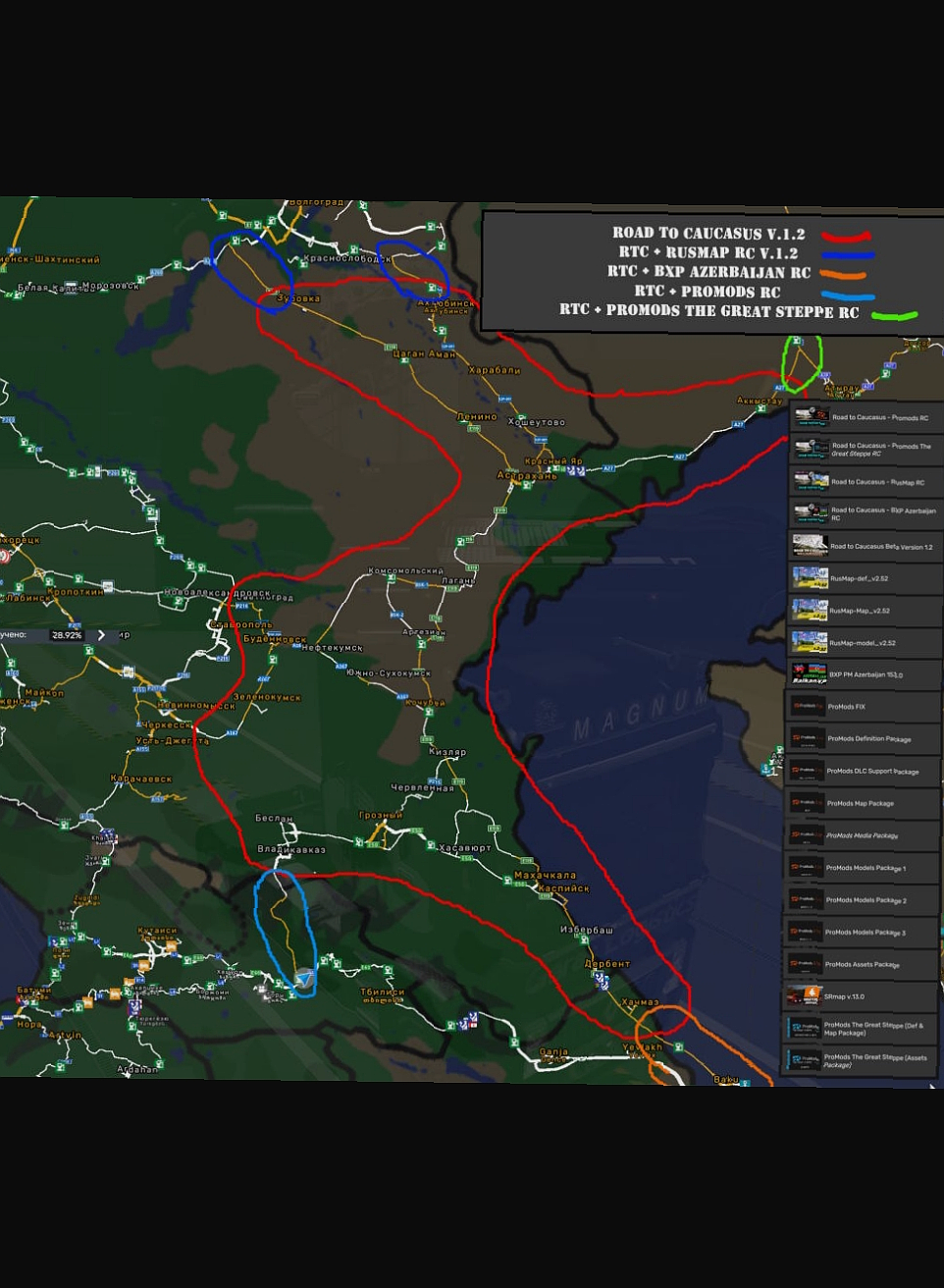The width and height of the screenshot is (944, 1288).
Task: Select the Аккыстау label
Action: 760,401
